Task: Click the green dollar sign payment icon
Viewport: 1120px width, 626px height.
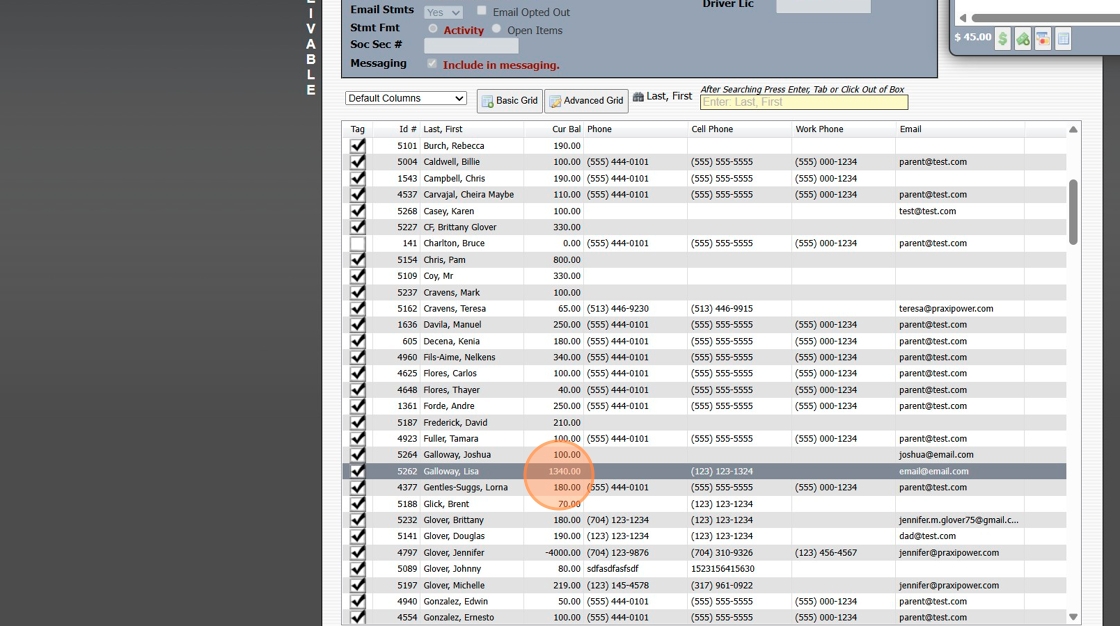Action: pos(1002,39)
